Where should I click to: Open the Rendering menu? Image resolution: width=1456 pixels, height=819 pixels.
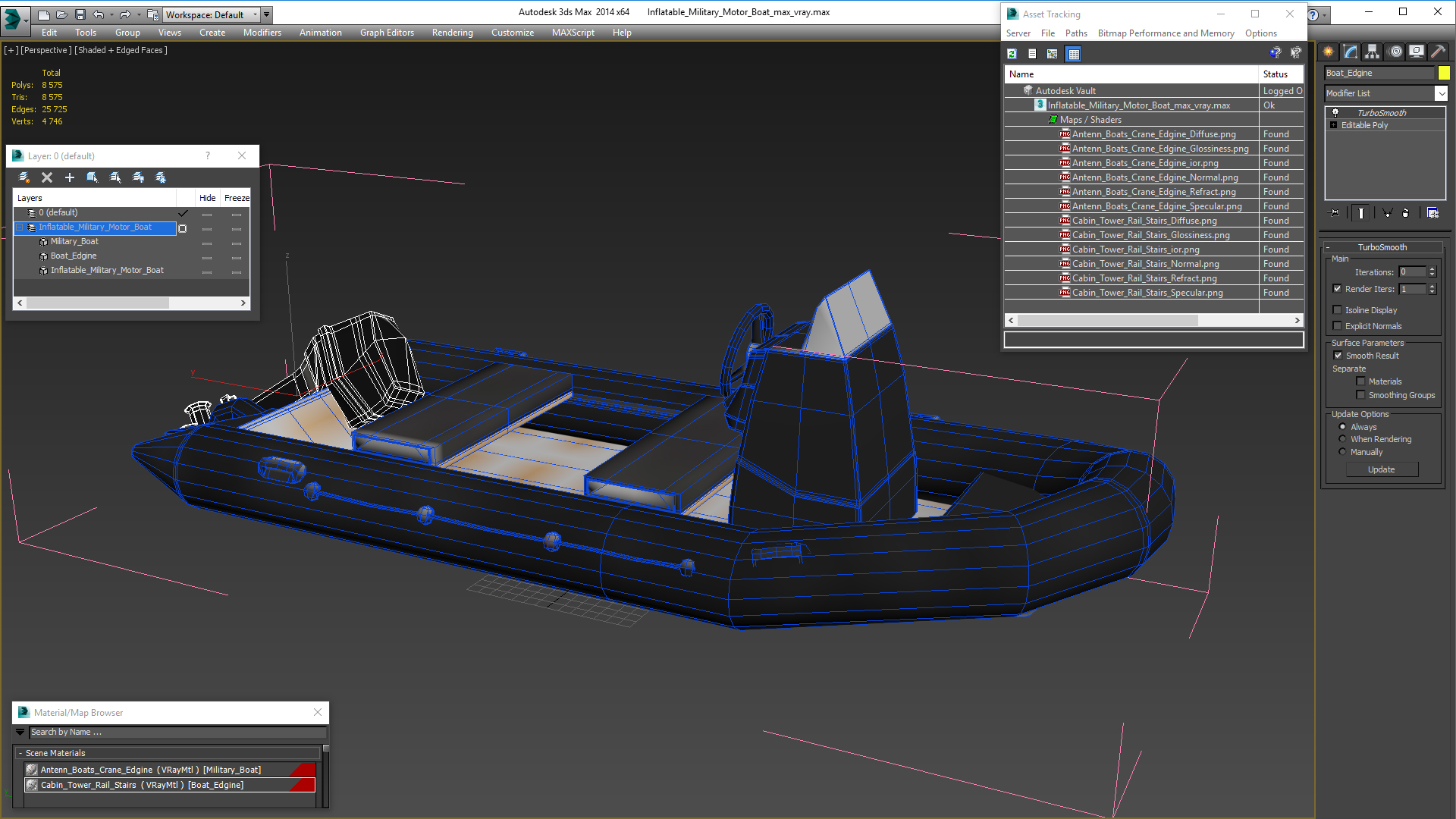tap(452, 33)
